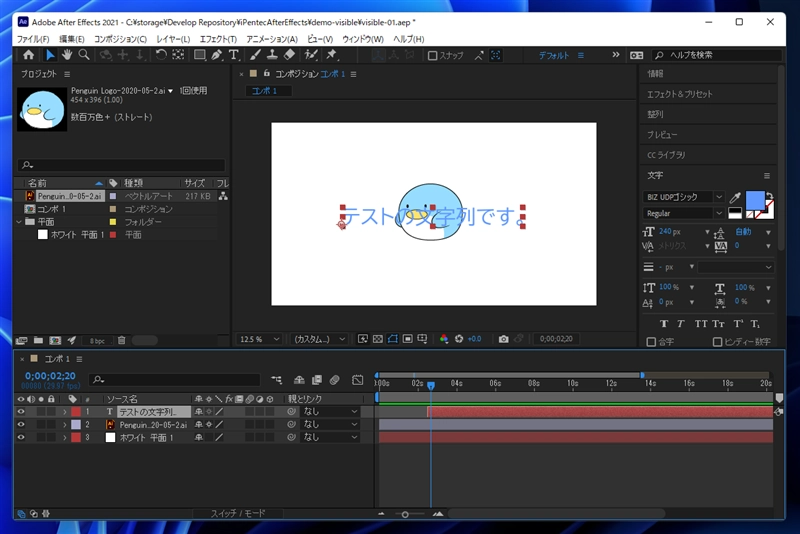Image resolution: width=800 pixels, height=534 pixels.
Task: Expand the Penguin..20-05-2.ai layer properties
Action: point(65,424)
